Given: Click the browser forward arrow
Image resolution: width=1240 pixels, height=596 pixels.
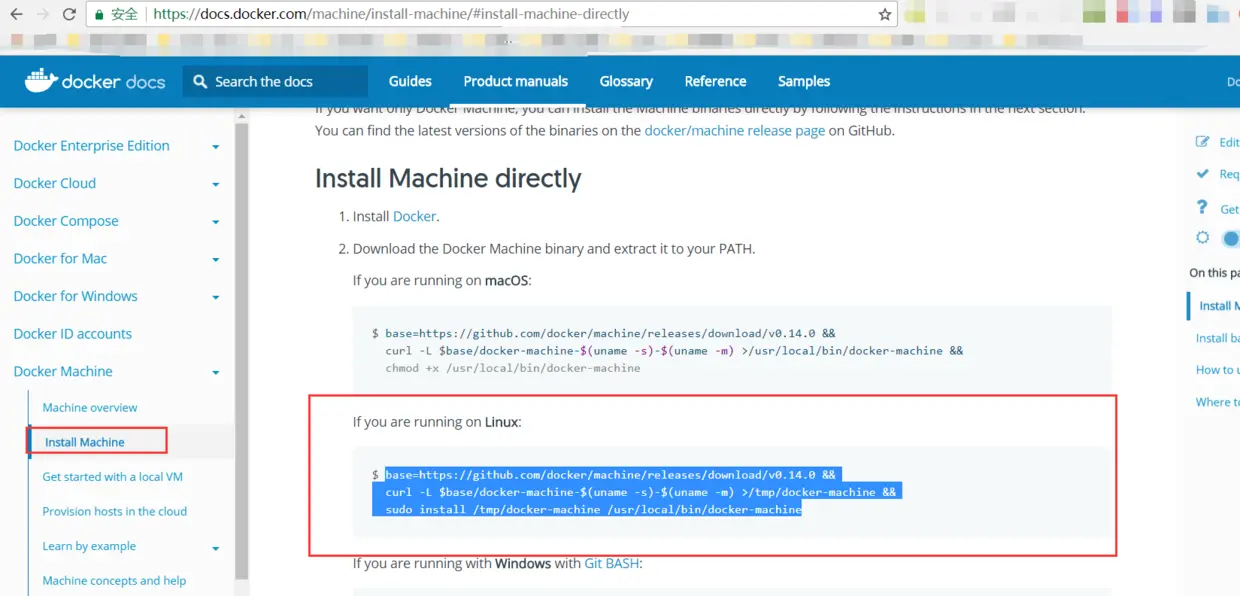Looking at the screenshot, I should 42,15.
